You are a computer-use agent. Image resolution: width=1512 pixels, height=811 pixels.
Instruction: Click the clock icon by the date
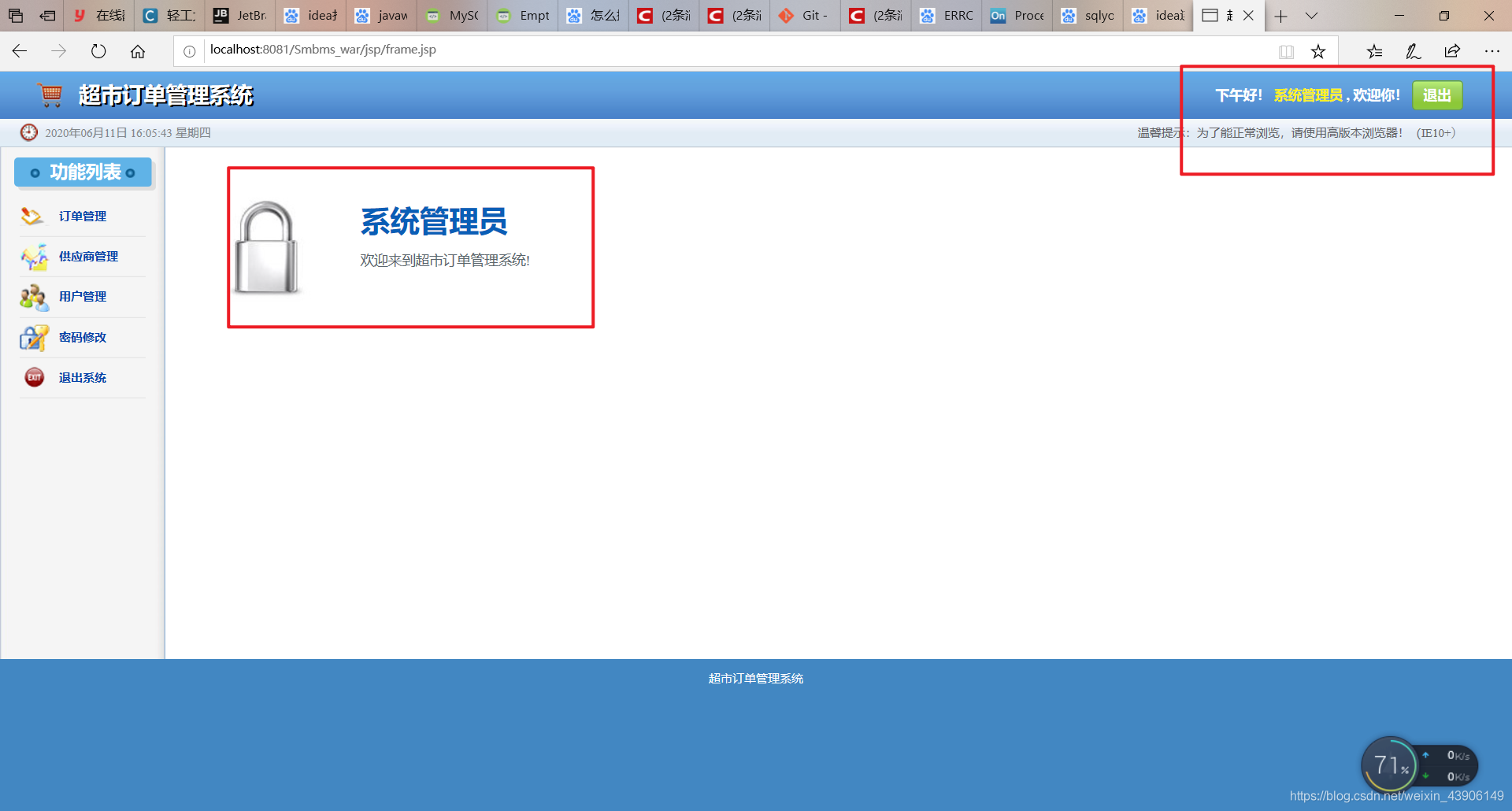pyautogui.click(x=29, y=132)
